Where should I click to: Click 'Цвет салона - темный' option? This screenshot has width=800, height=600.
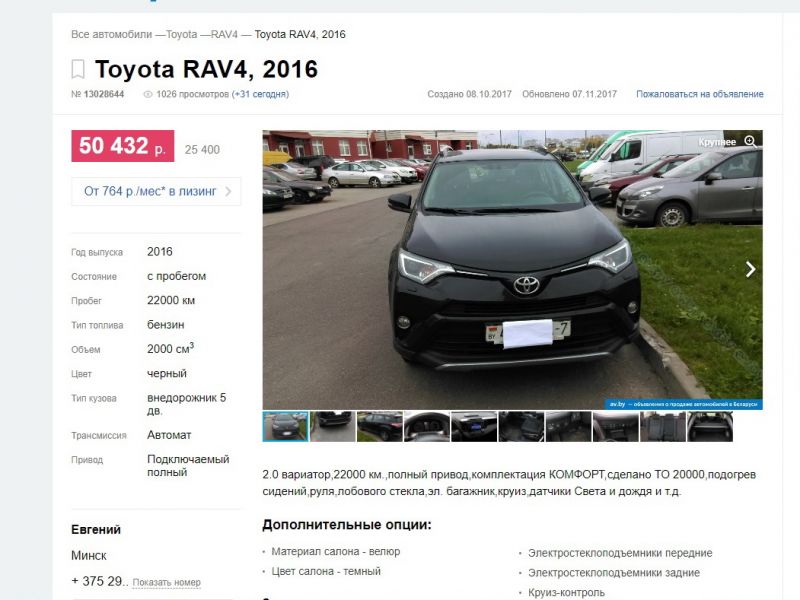[326, 571]
